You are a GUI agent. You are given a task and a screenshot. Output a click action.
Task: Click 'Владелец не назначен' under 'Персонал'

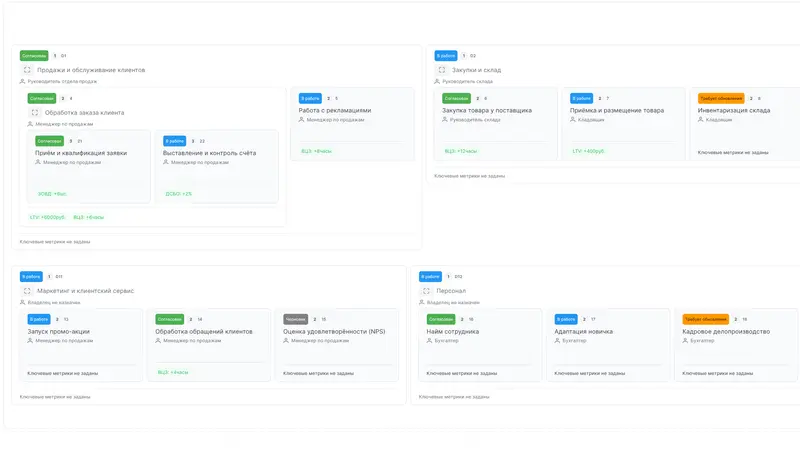pos(453,303)
